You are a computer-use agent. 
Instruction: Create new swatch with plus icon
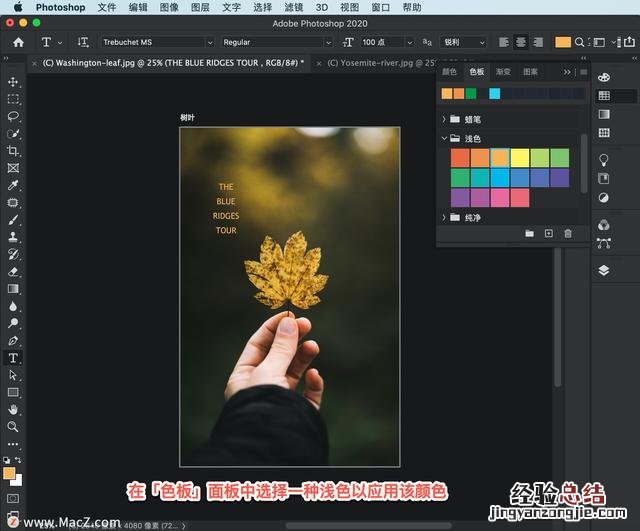(548, 233)
